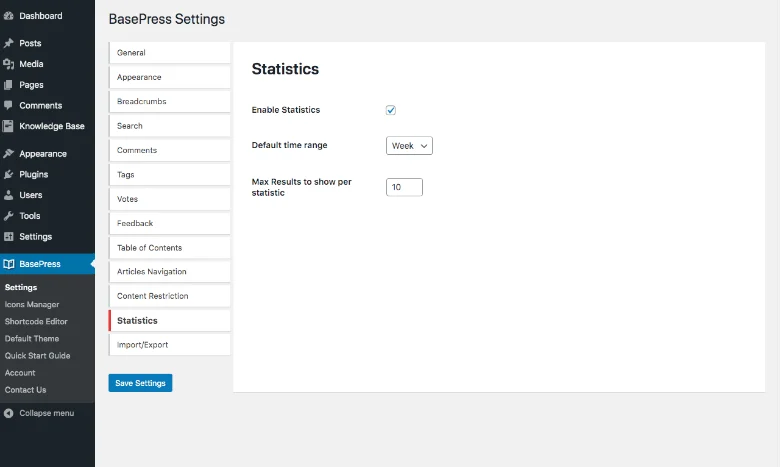Switch to the Breadcrumbs tab
Viewport: 780px width, 467px height.
coord(170,101)
